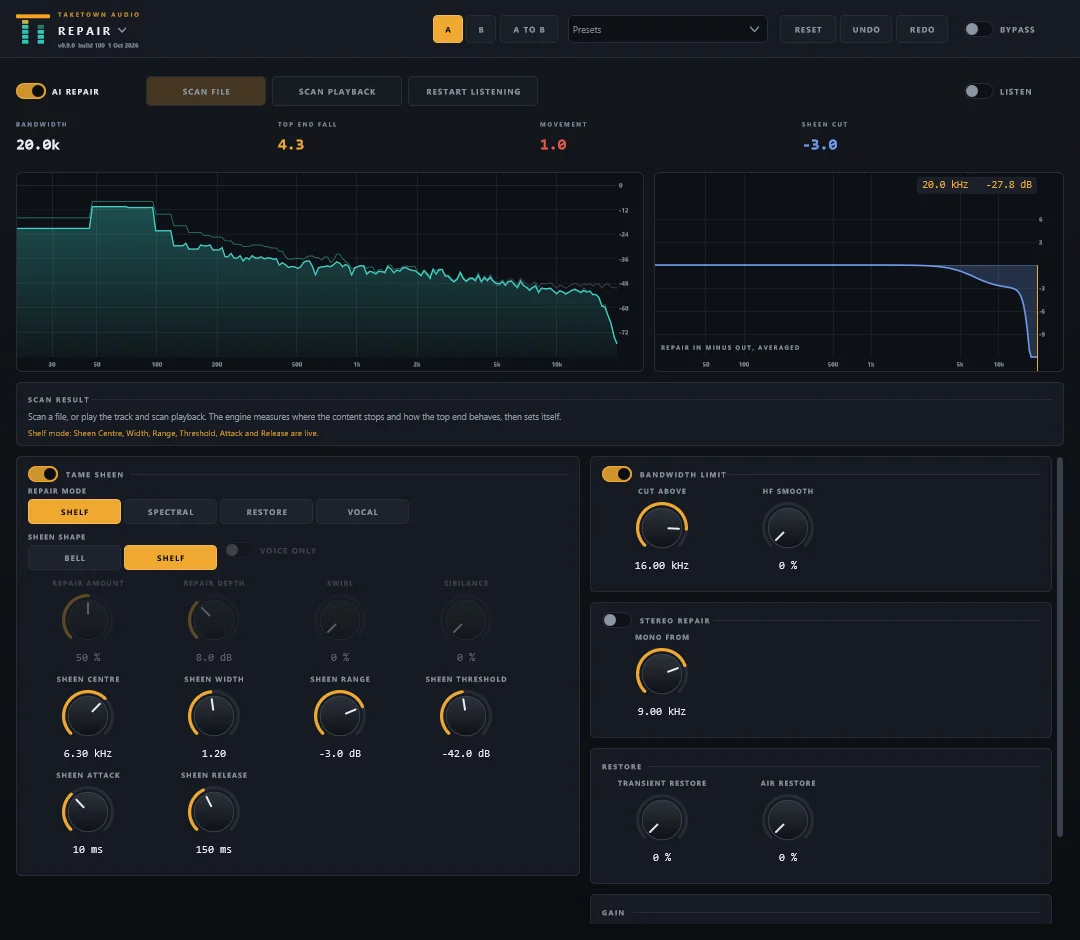Image resolution: width=1080 pixels, height=940 pixels.
Task: Click the SHEEN ATTACK knob
Action: click(x=87, y=811)
